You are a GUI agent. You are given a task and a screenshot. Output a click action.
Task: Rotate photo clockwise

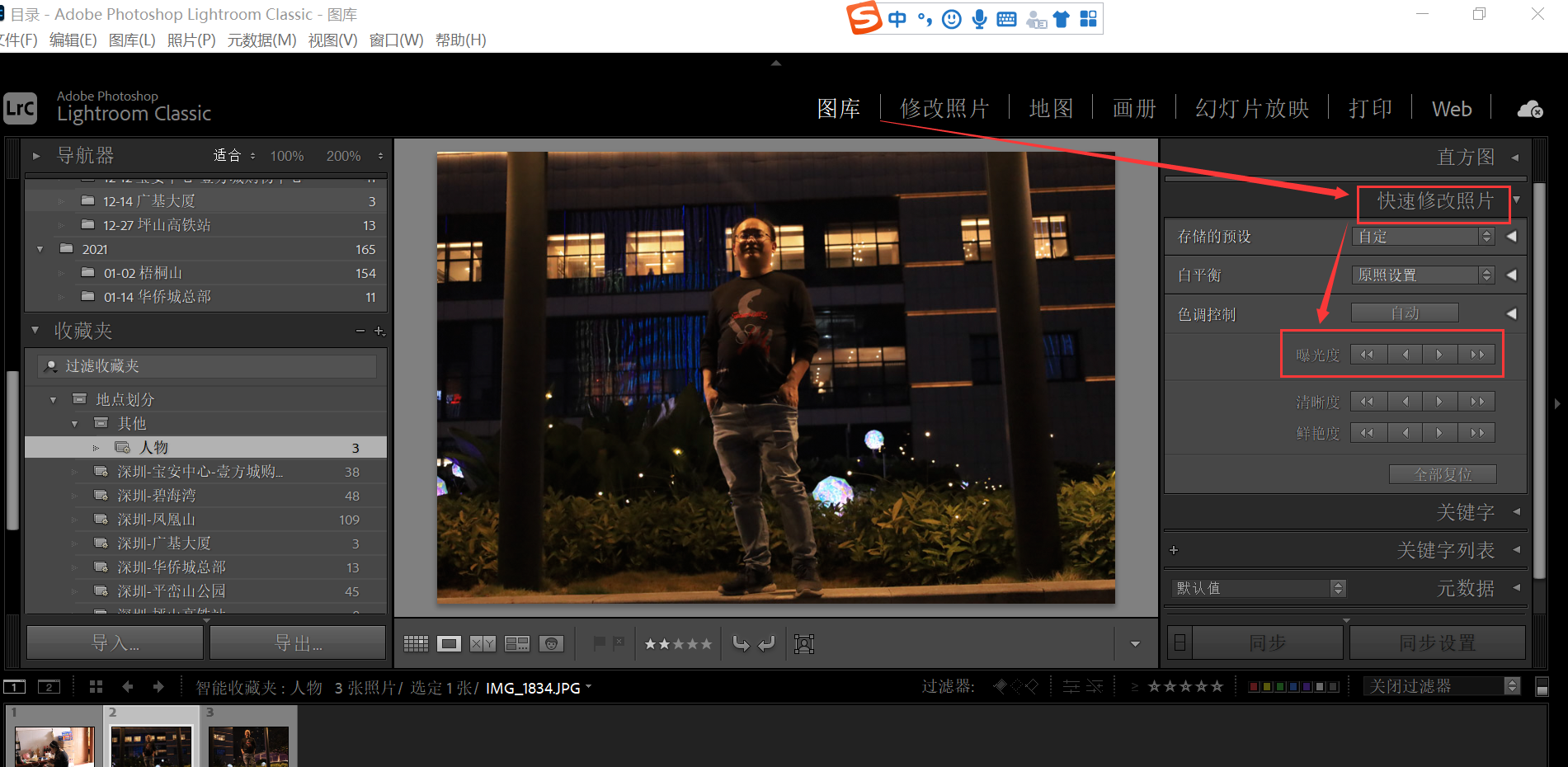pyautogui.click(x=767, y=643)
